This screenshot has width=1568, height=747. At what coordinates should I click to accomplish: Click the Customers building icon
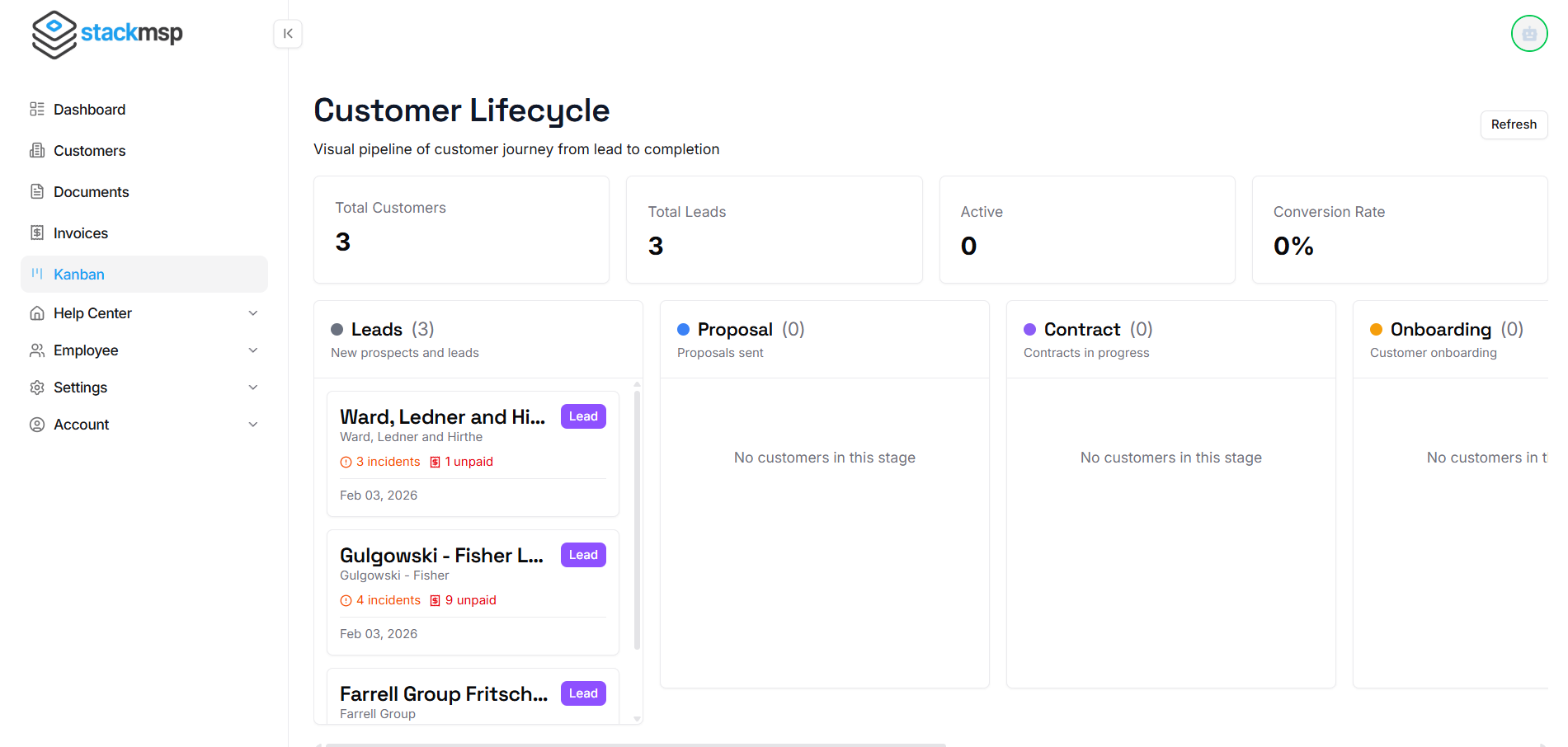tap(37, 151)
